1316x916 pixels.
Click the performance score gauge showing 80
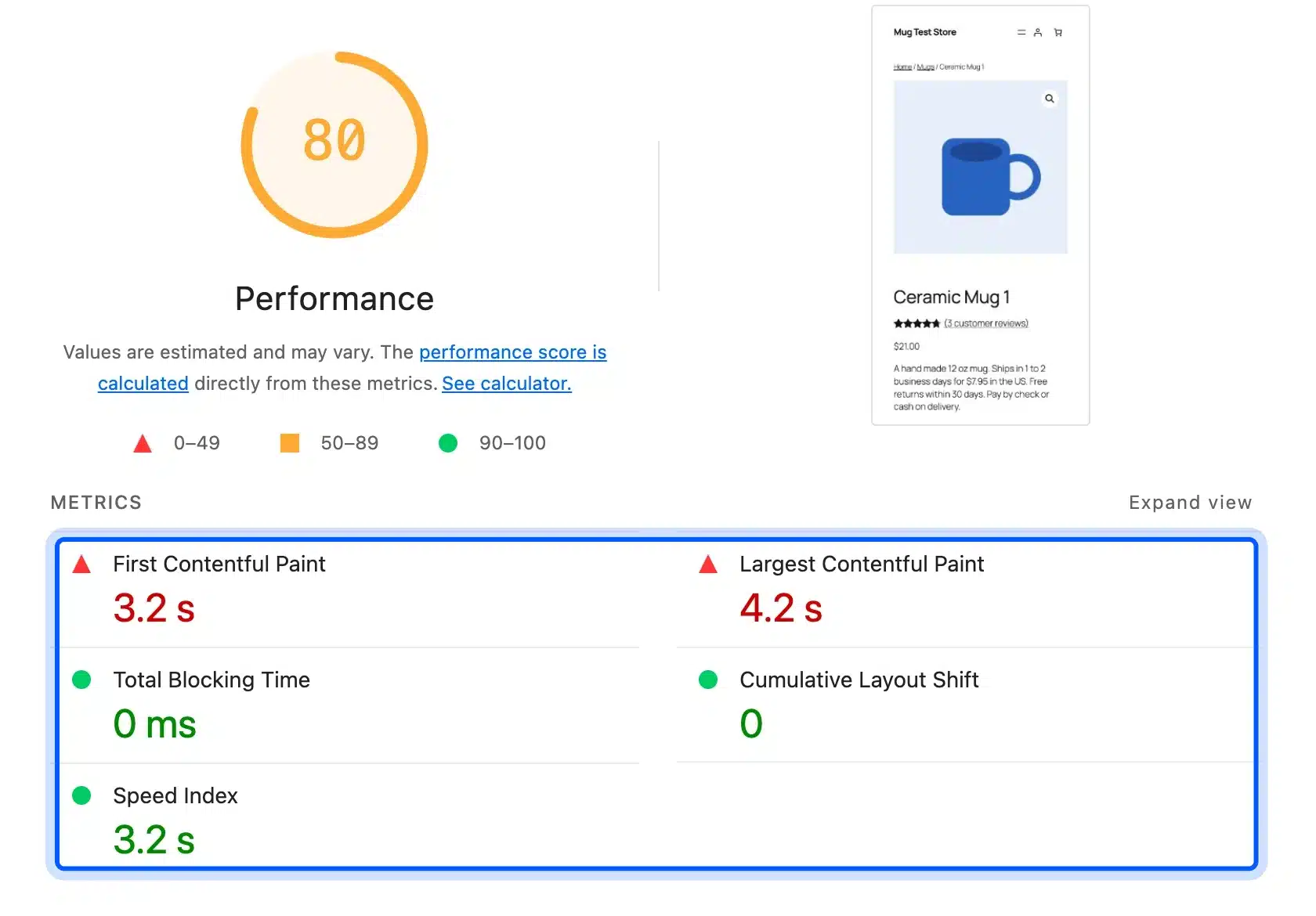coord(334,145)
